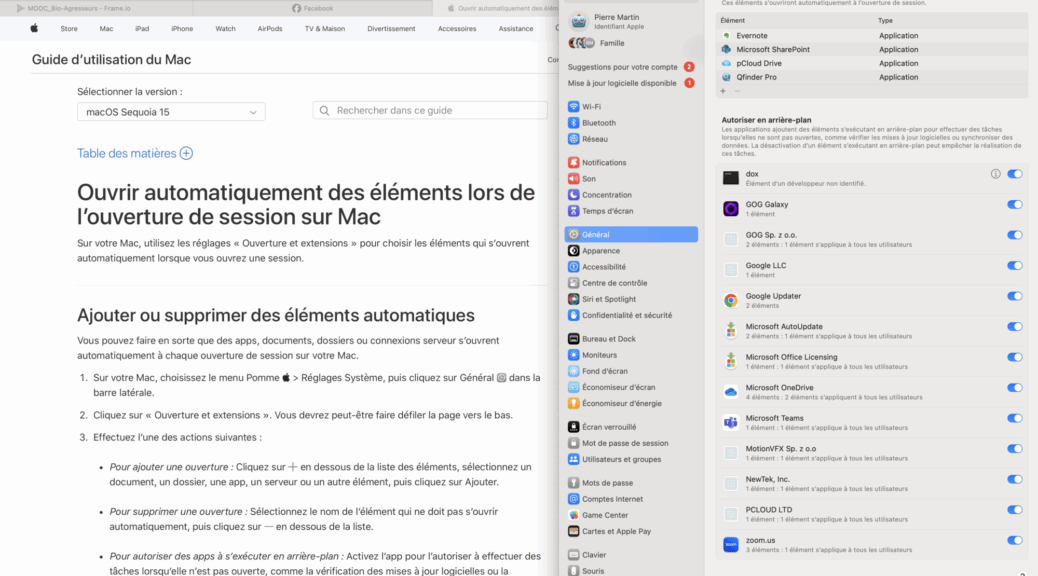This screenshot has width=1038, height=576.
Task: Disable Microsoft AutoUpdate background item
Action: [1015, 326]
